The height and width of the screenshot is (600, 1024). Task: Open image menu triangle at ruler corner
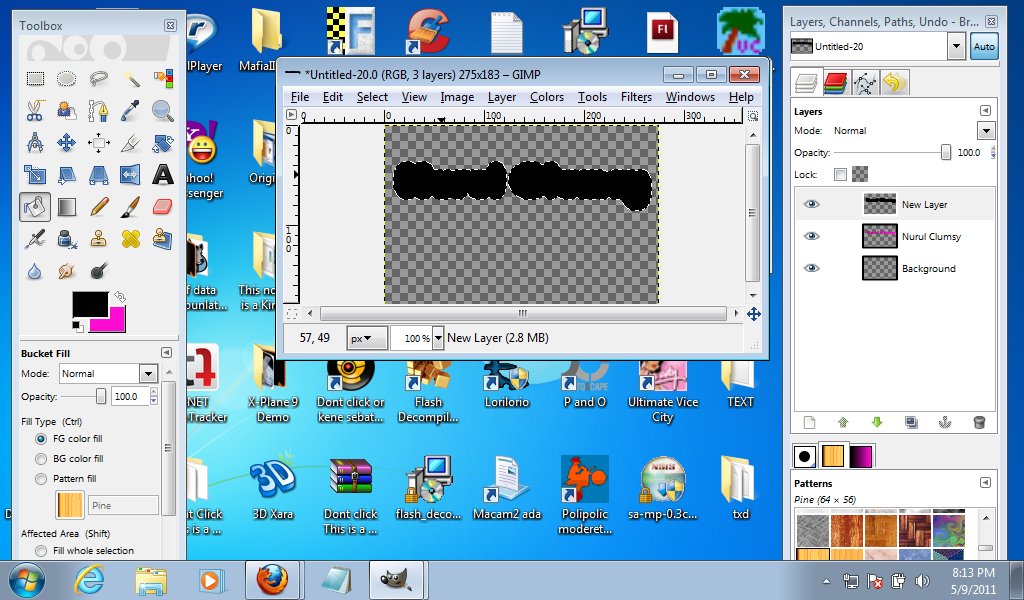pos(291,115)
